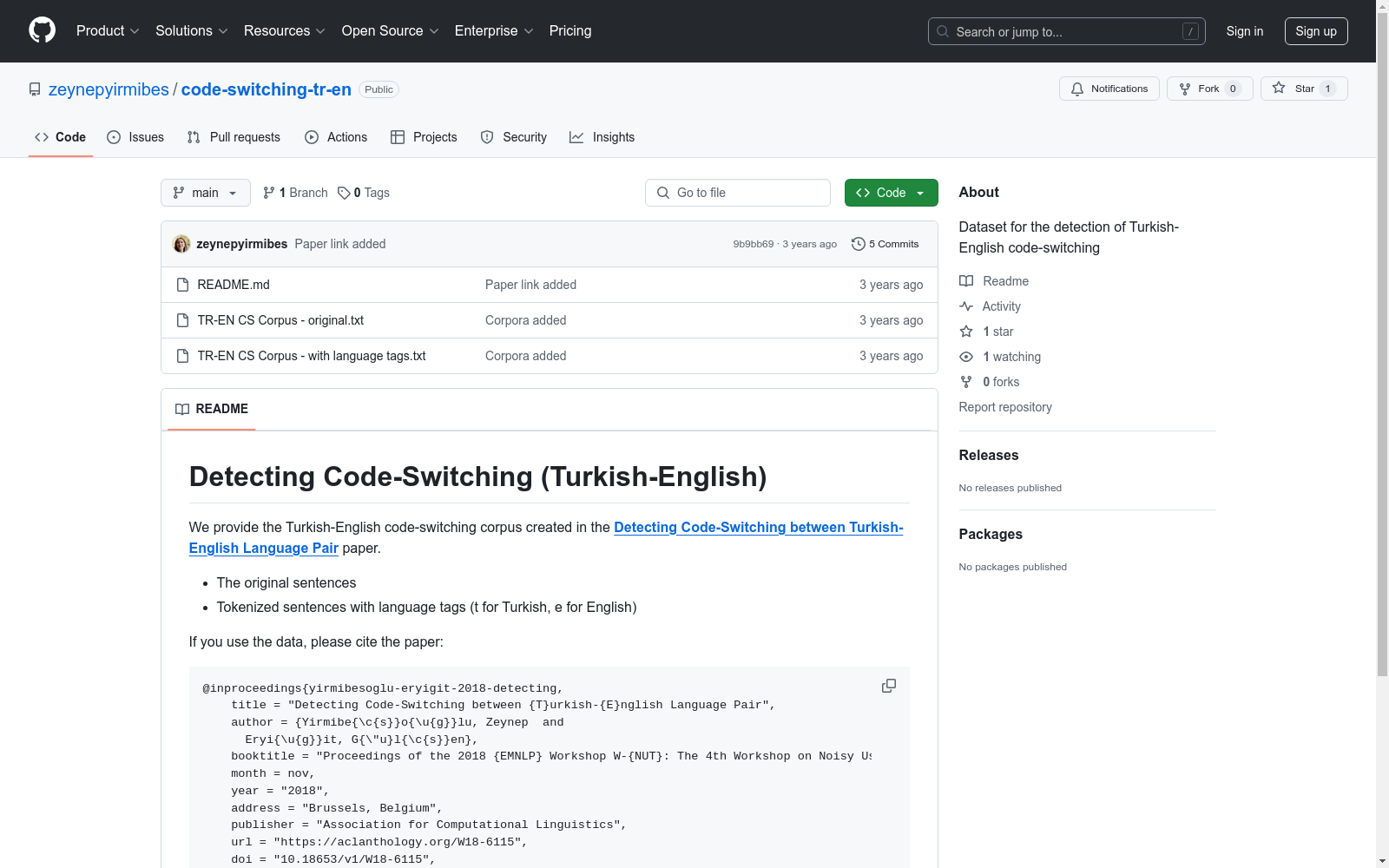Viewport: 1389px width, 868px height.
Task: View the 1 watching link
Action: click(1000, 357)
